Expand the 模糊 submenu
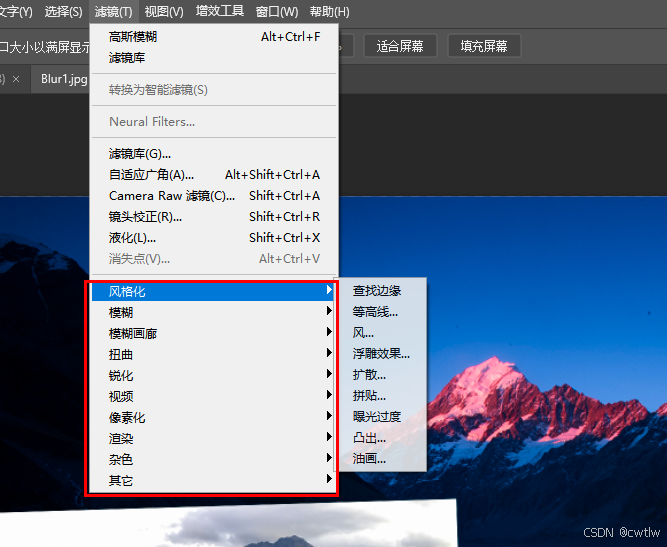 pyautogui.click(x=213, y=313)
